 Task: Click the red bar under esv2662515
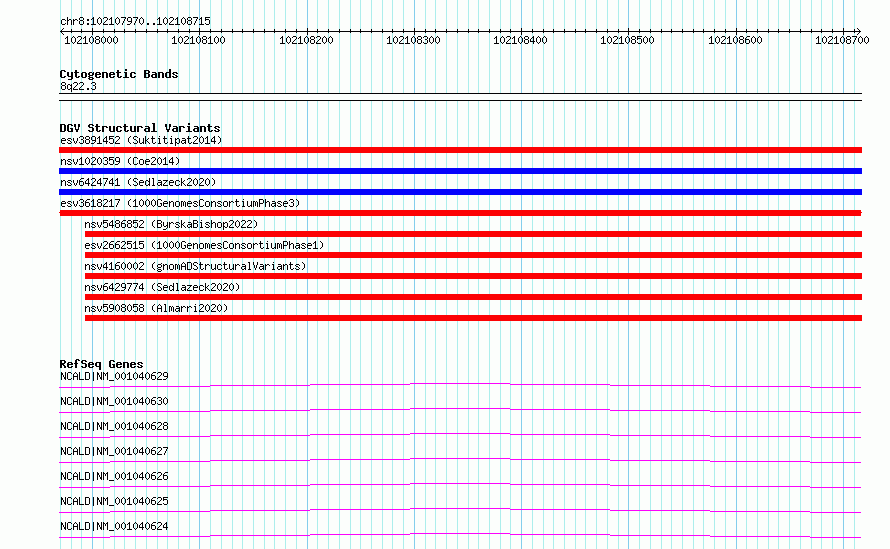point(473,255)
